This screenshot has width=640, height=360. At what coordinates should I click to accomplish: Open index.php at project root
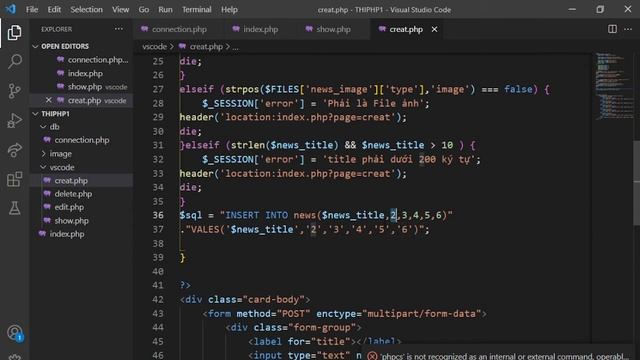click(x=67, y=234)
